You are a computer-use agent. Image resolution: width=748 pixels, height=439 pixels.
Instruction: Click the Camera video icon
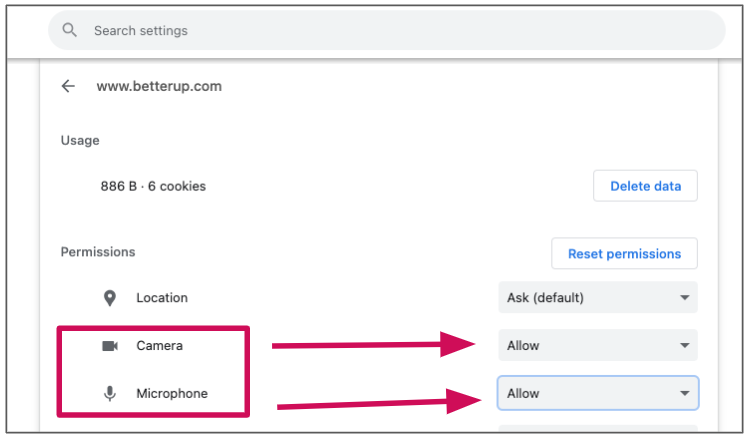point(110,345)
